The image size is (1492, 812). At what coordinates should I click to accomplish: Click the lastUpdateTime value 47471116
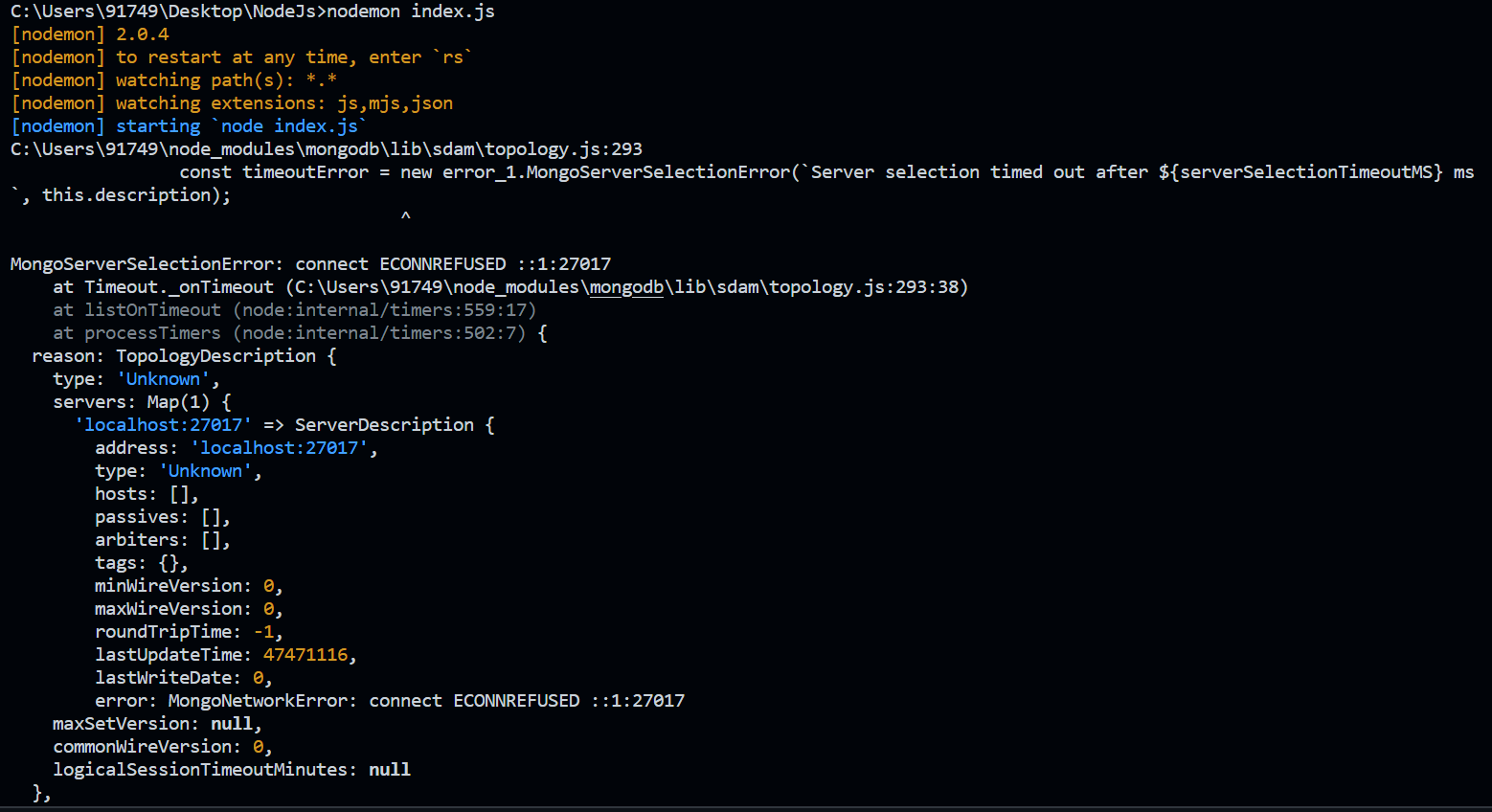click(305, 655)
